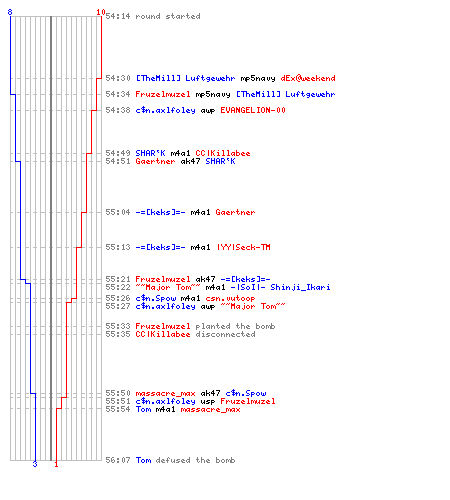The height and width of the screenshot is (500, 450).
Task: Select the 54:14 round started entry
Action: point(153,16)
